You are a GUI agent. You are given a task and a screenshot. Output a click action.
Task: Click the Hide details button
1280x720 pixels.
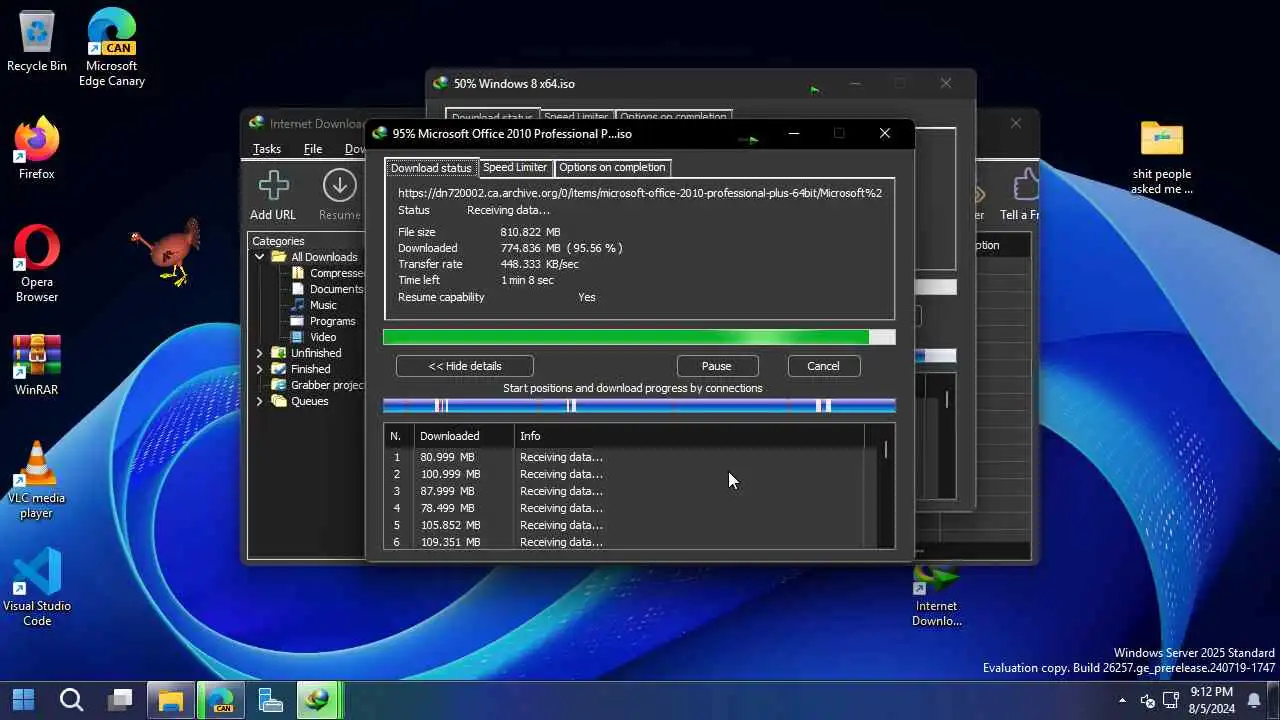(465, 366)
